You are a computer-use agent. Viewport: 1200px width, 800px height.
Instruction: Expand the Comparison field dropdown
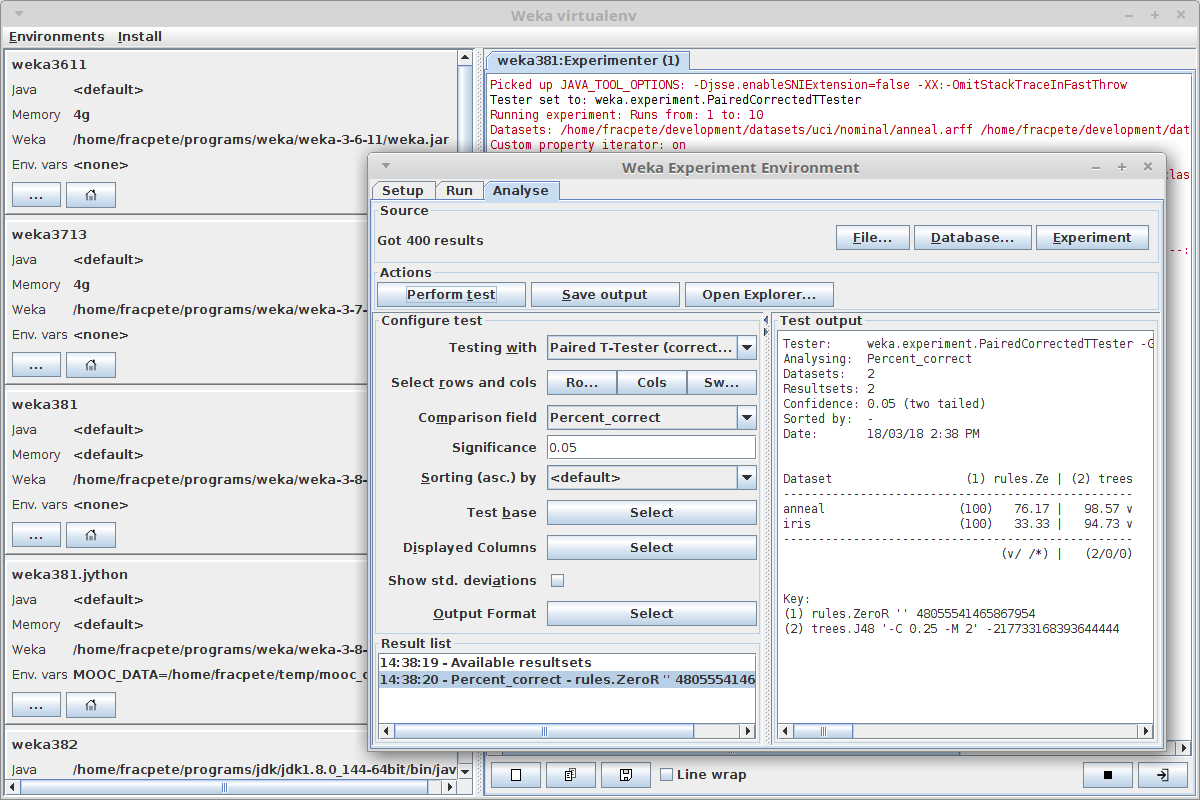pyautogui.click(x=747, y=418)
